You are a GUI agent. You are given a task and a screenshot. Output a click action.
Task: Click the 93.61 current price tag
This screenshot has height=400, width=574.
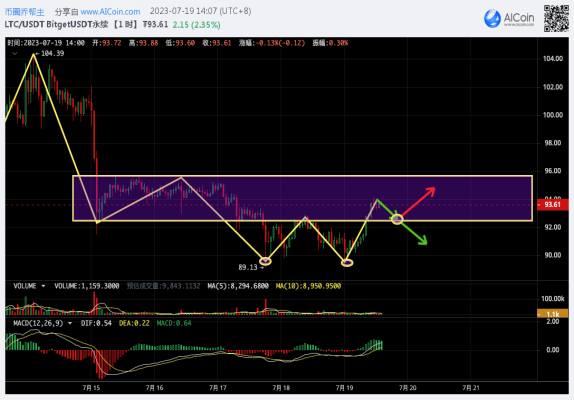point(552,204)
